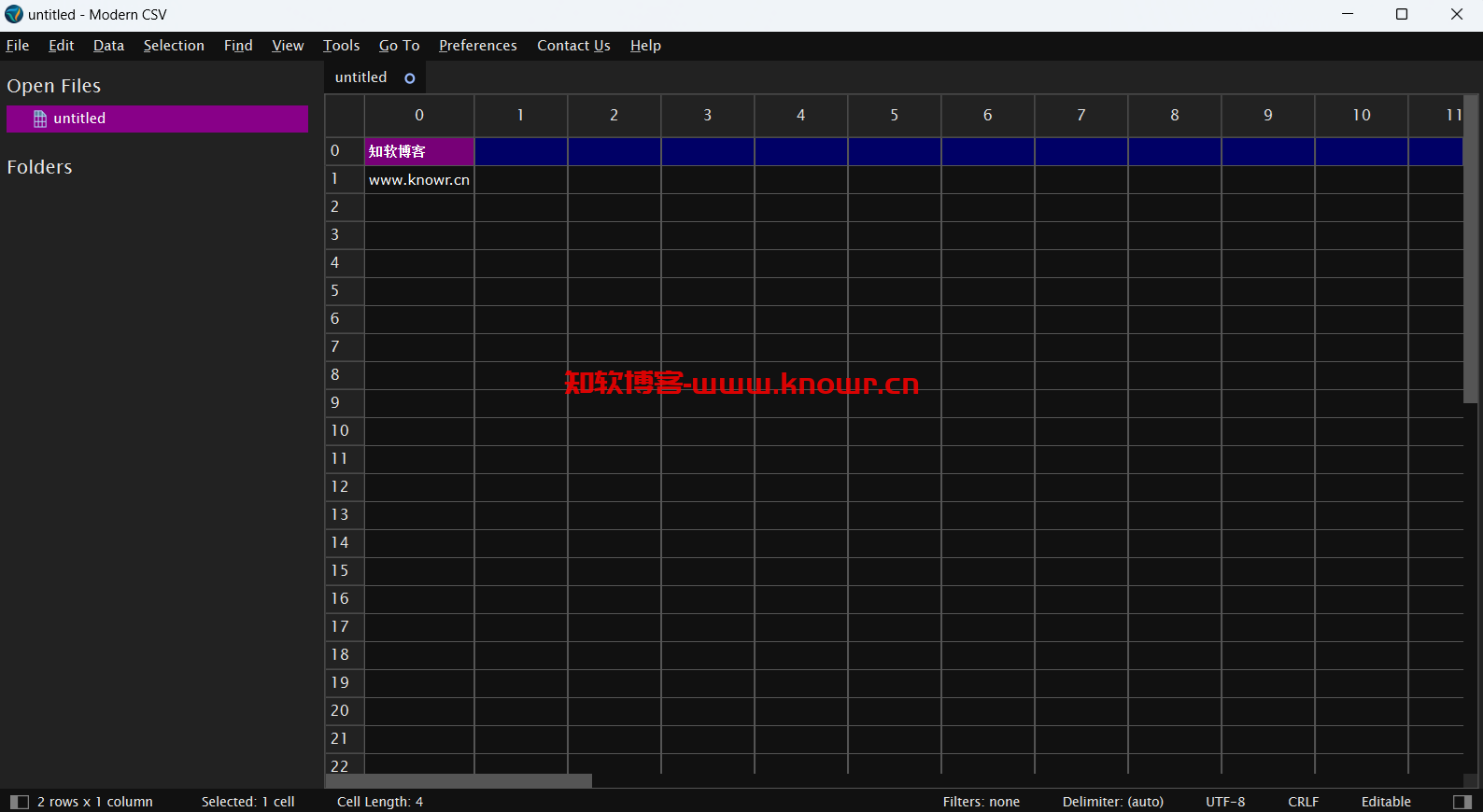
Task: Select row header 5
Action: pyautogui.click(x=345, y=291)
